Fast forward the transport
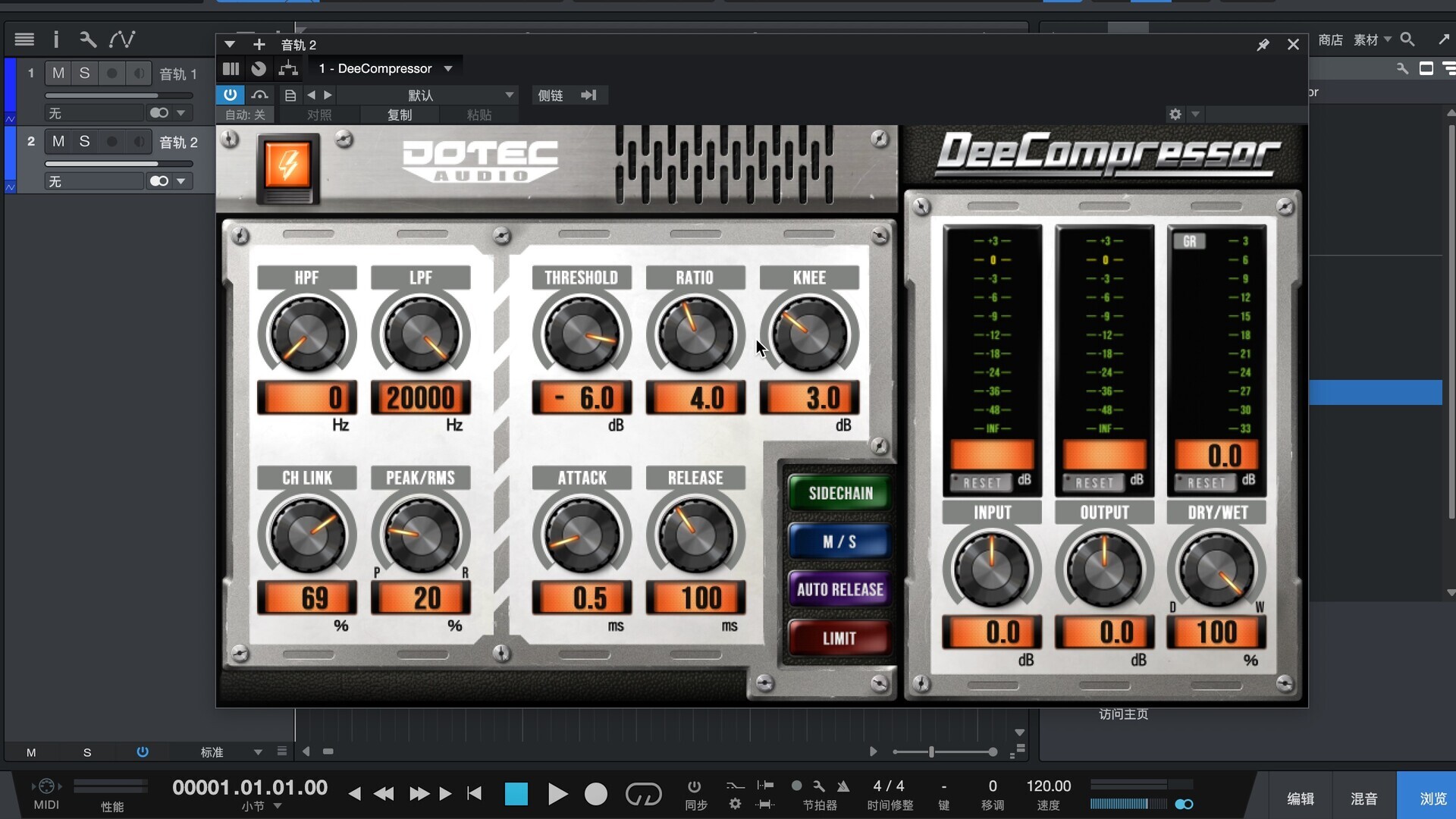This screenshot has height=819, width=1456. tap(419, 794)
